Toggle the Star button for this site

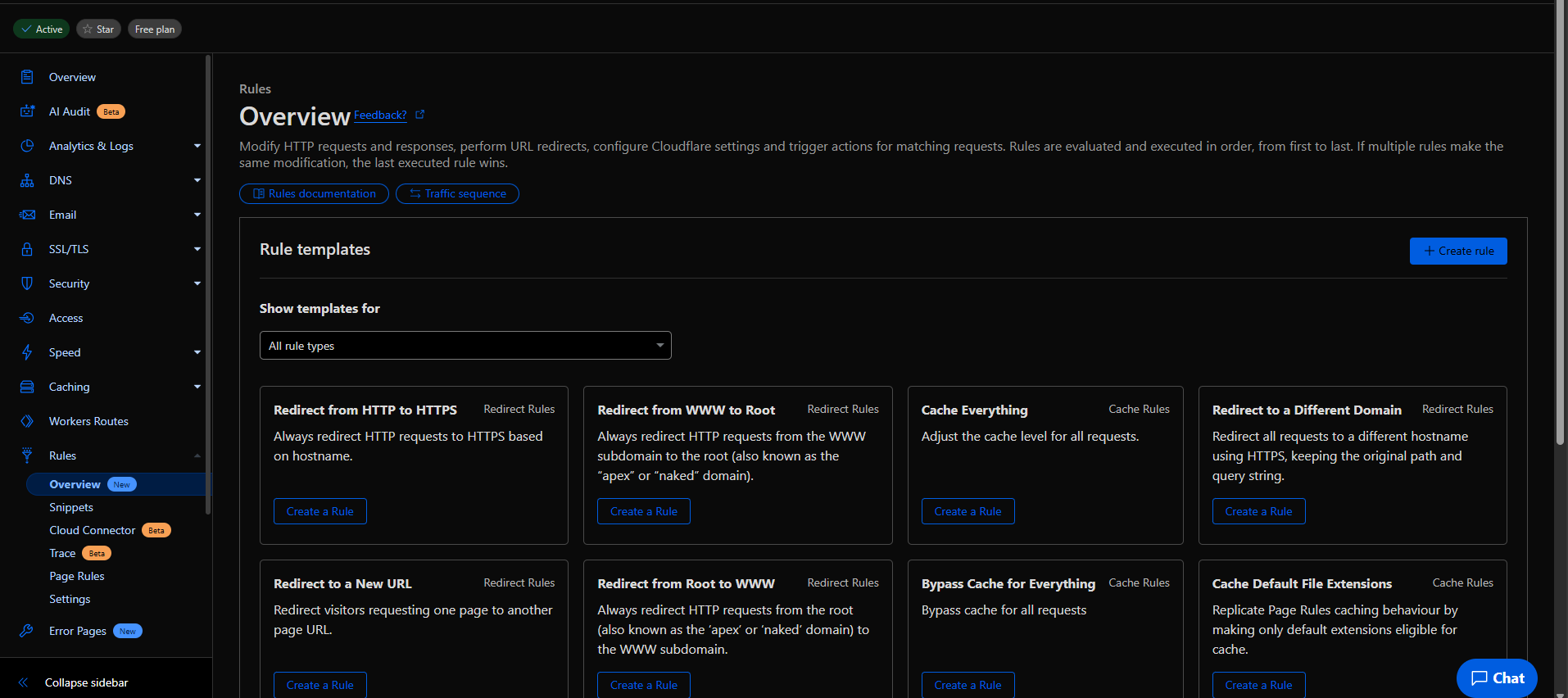pos(98,29)
